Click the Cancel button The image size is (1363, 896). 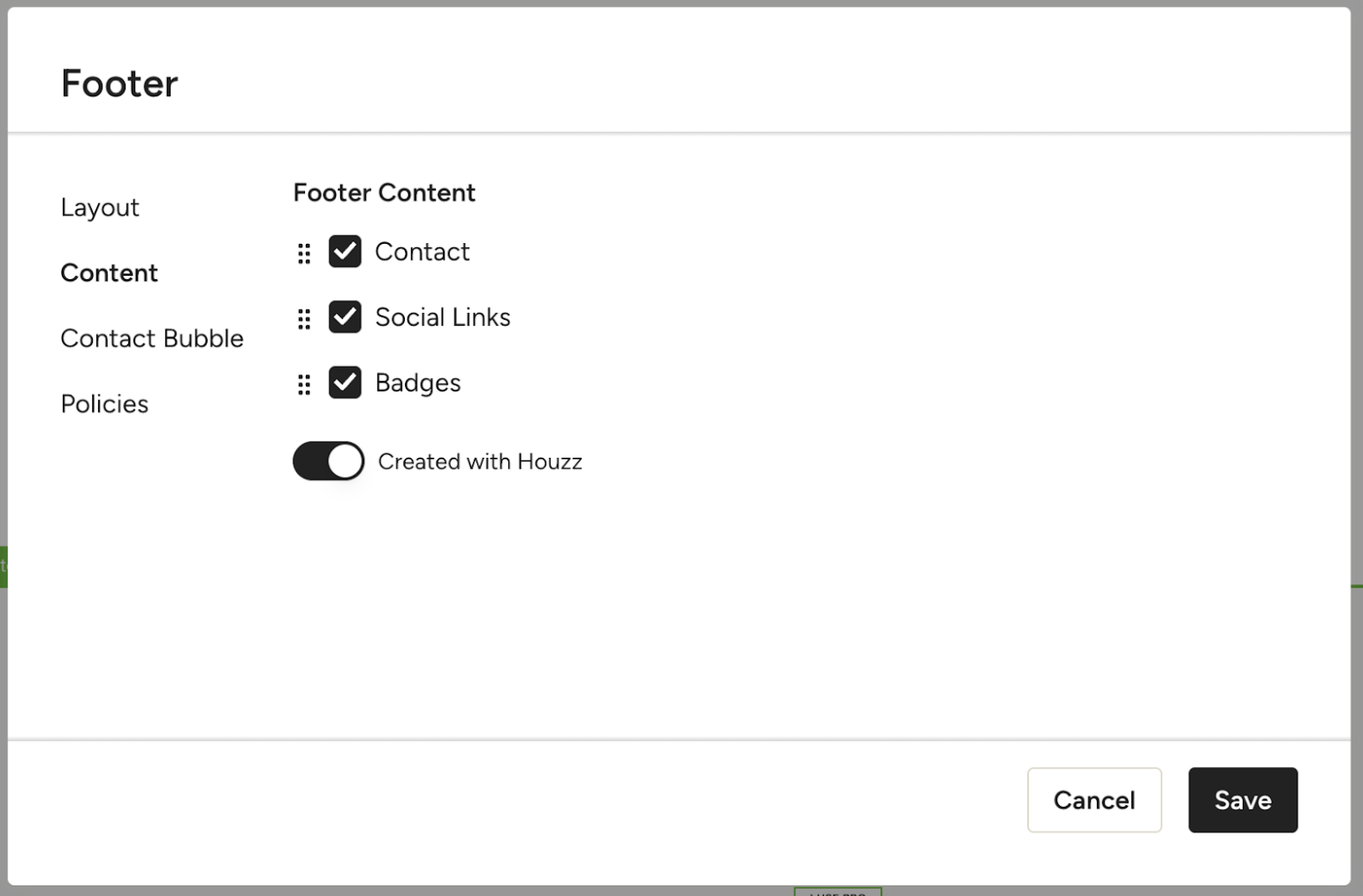(x=1094, y=800)
